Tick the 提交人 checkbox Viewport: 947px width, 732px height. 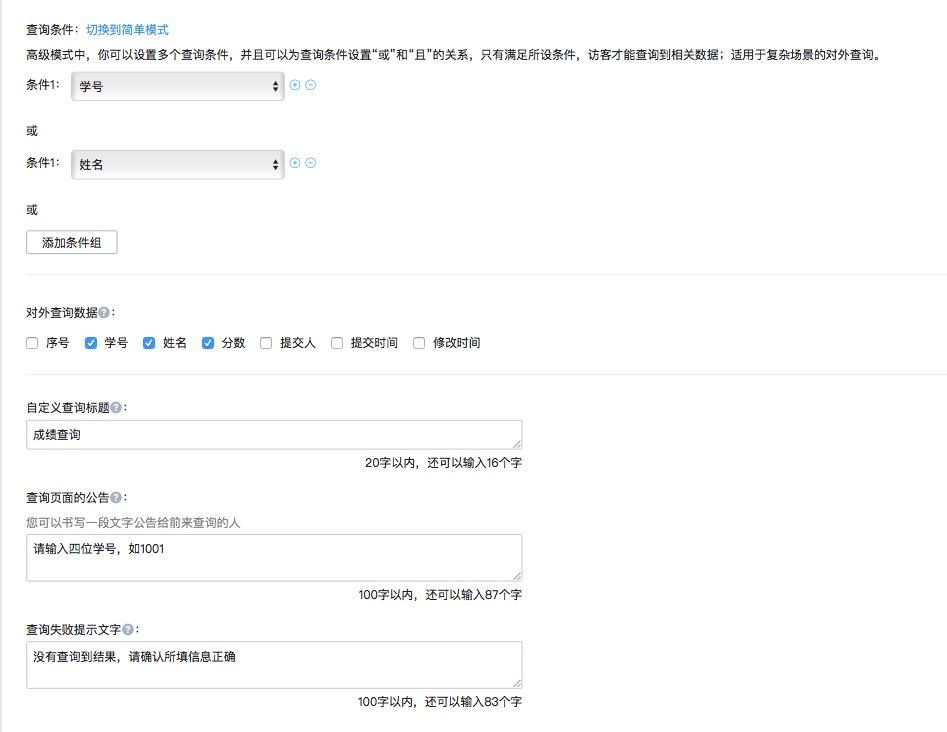266,343
